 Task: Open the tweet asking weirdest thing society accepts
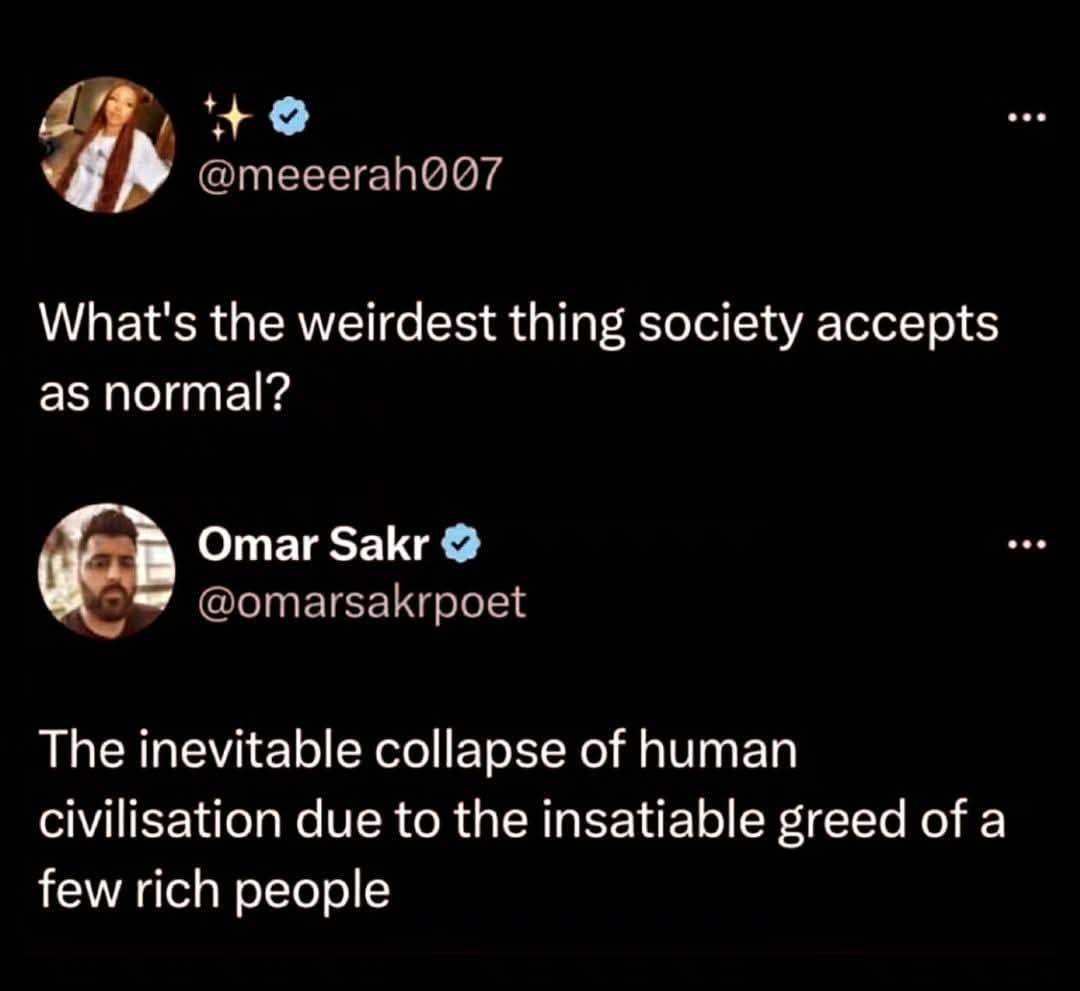(x=519, y=359)
